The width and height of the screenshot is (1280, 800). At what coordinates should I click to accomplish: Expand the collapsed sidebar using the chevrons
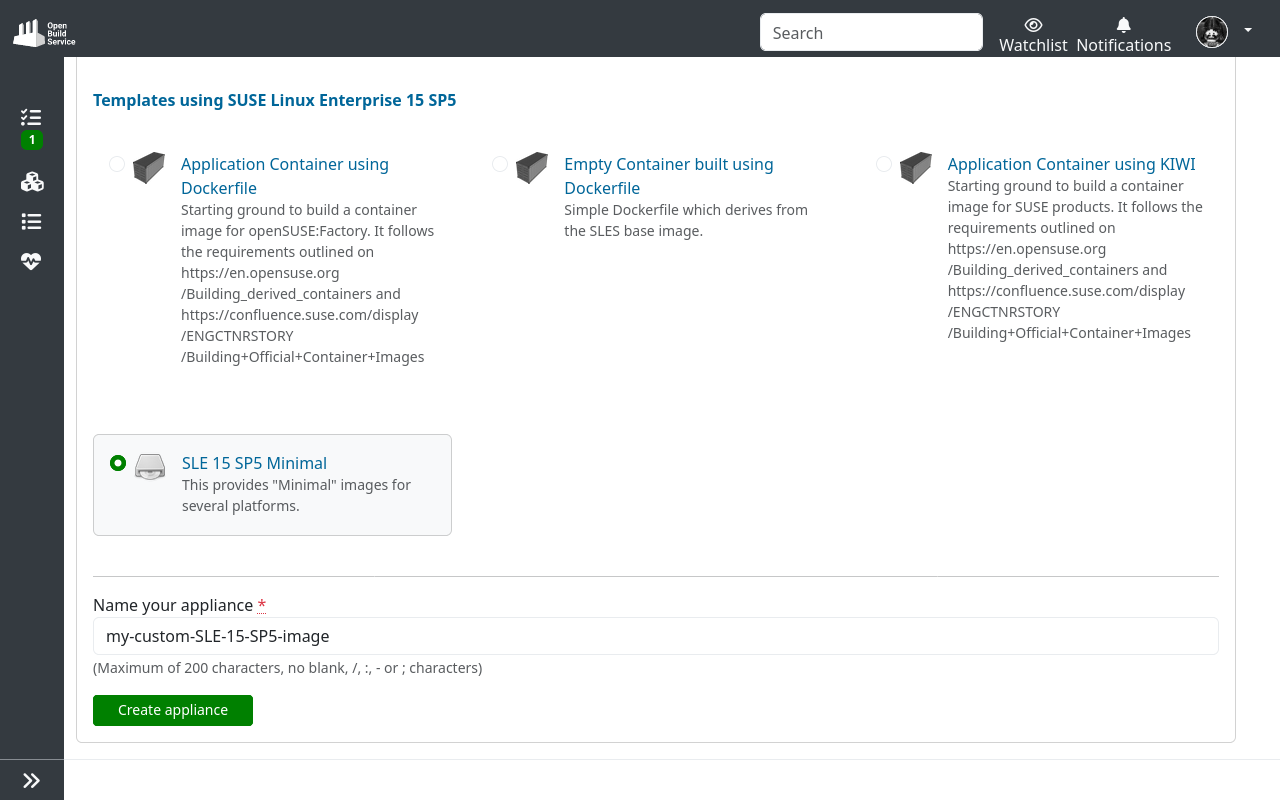click(x=31, y=780)
